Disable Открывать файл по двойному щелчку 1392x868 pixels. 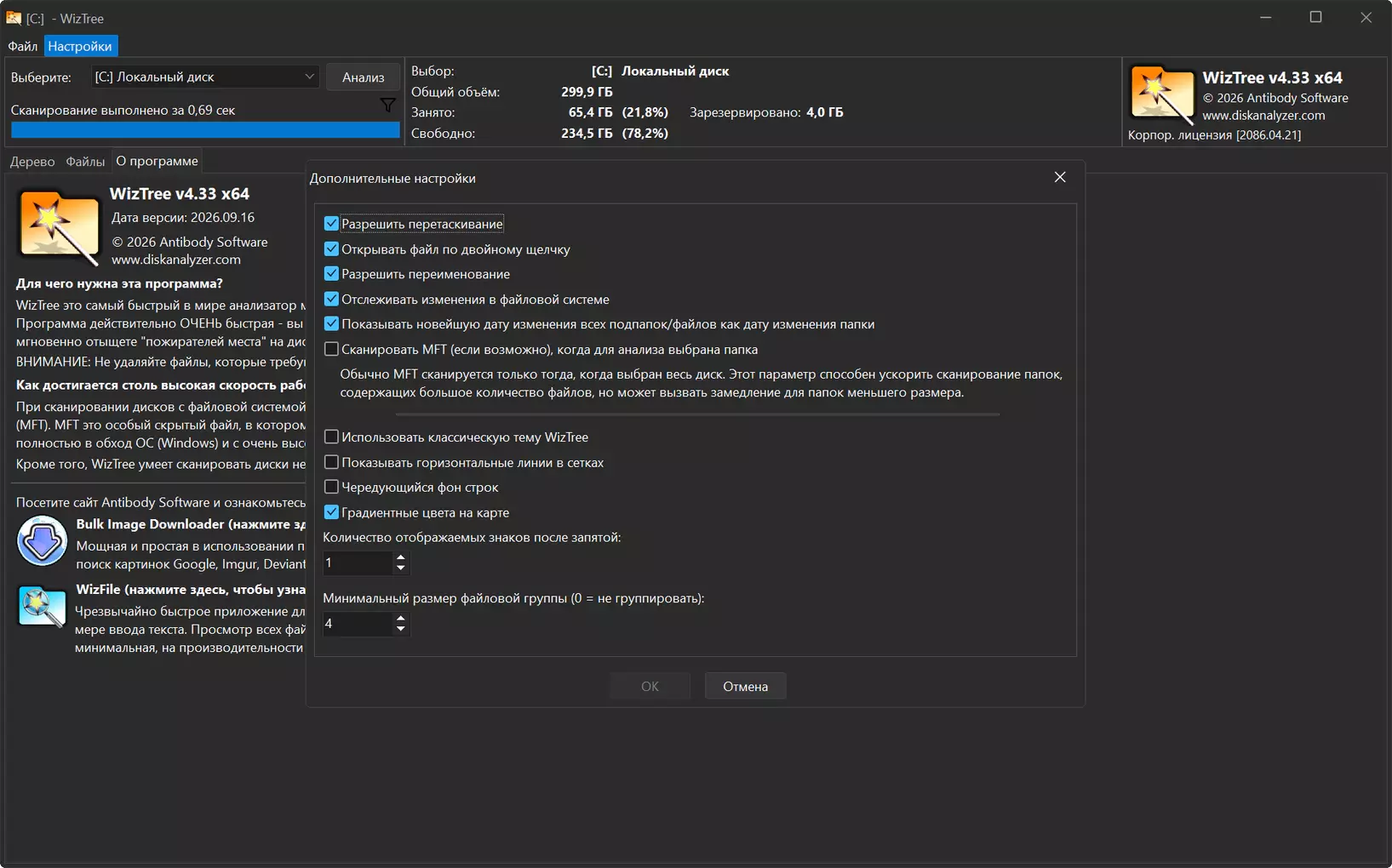331,249
